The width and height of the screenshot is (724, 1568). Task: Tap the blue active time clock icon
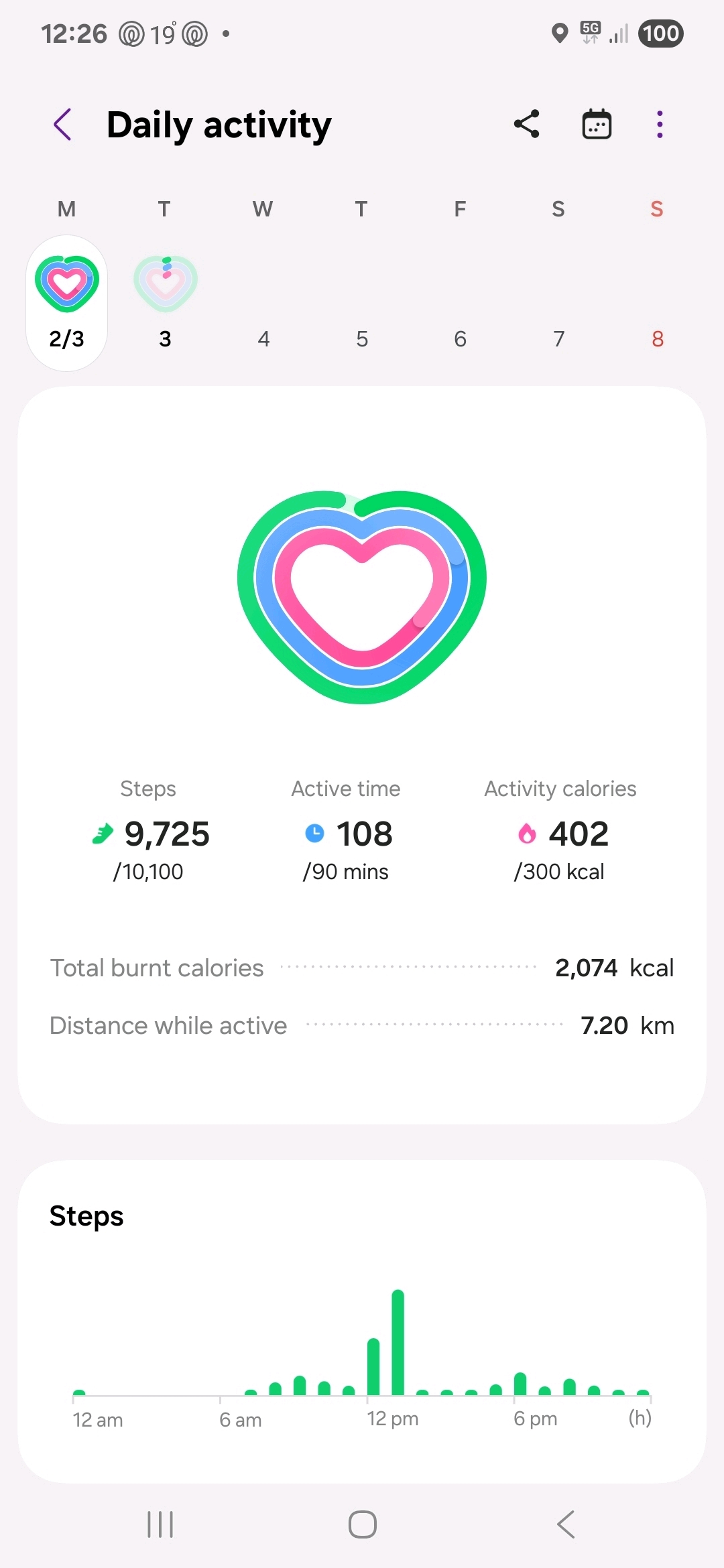tap(314, 834)
